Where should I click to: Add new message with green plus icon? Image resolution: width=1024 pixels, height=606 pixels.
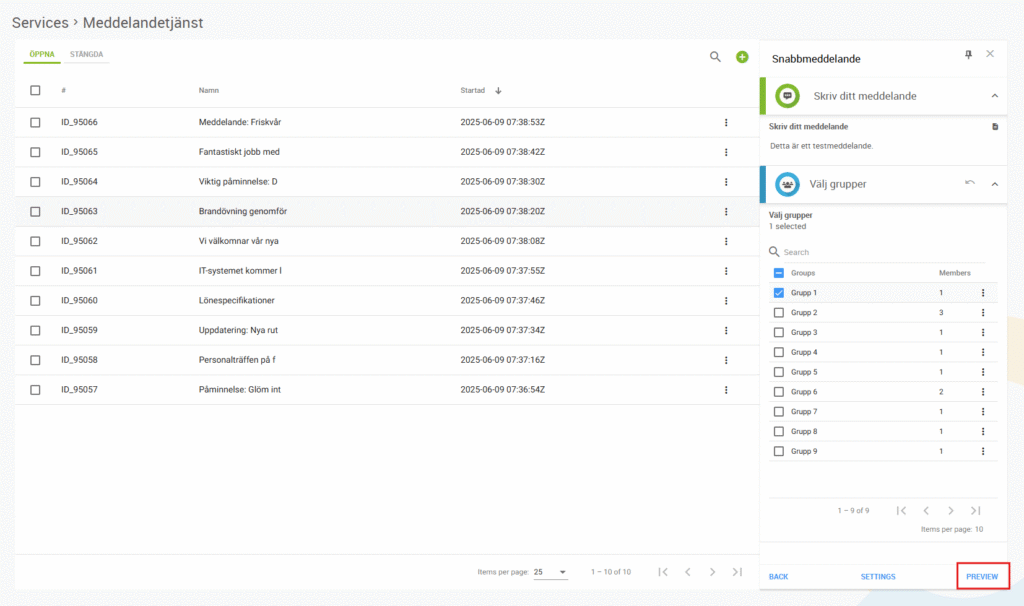tap(742, 57)
